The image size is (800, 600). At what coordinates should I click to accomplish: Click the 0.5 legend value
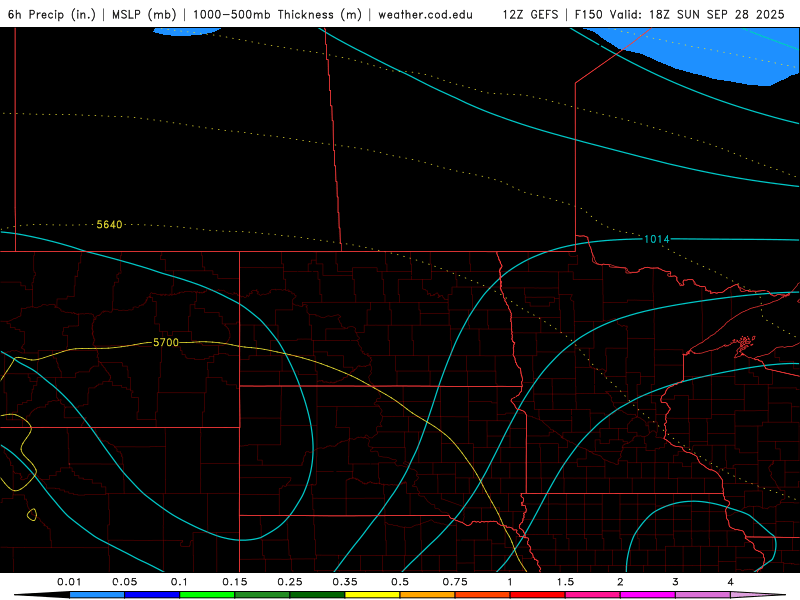click(x=400, y=582)
